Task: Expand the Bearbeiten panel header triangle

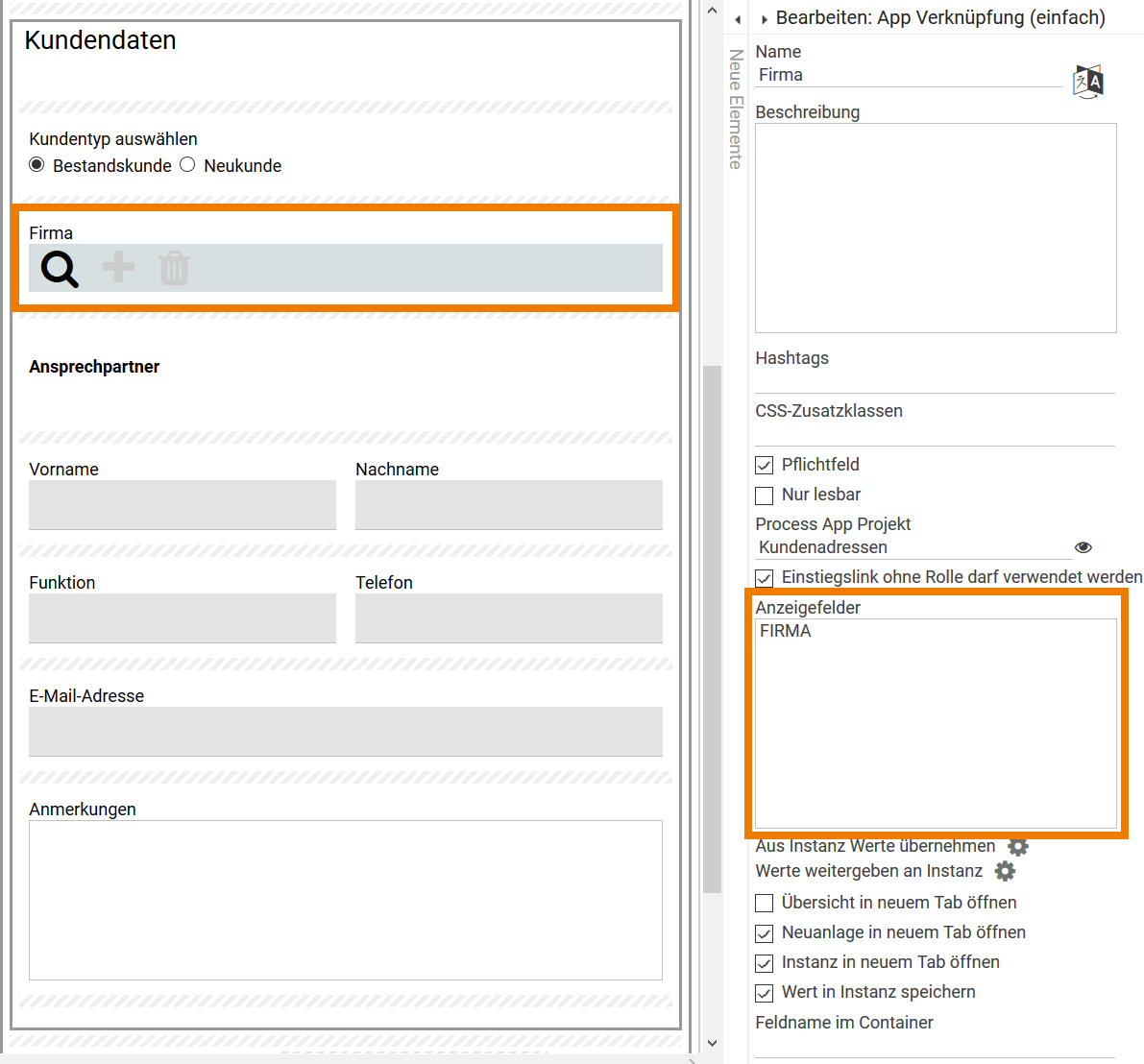Action: [765, 19]
